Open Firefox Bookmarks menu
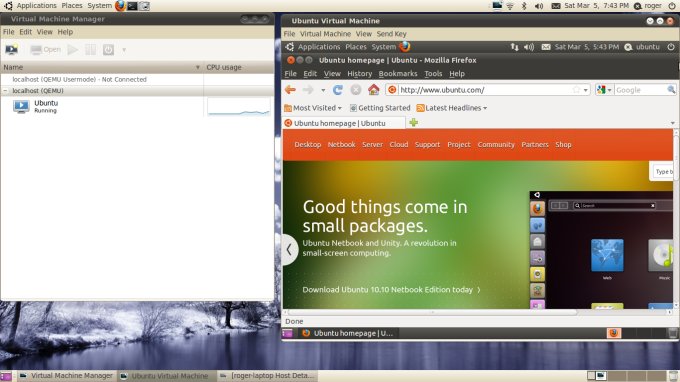This screenshot has width=680, height=382. (x=398, y=74)
